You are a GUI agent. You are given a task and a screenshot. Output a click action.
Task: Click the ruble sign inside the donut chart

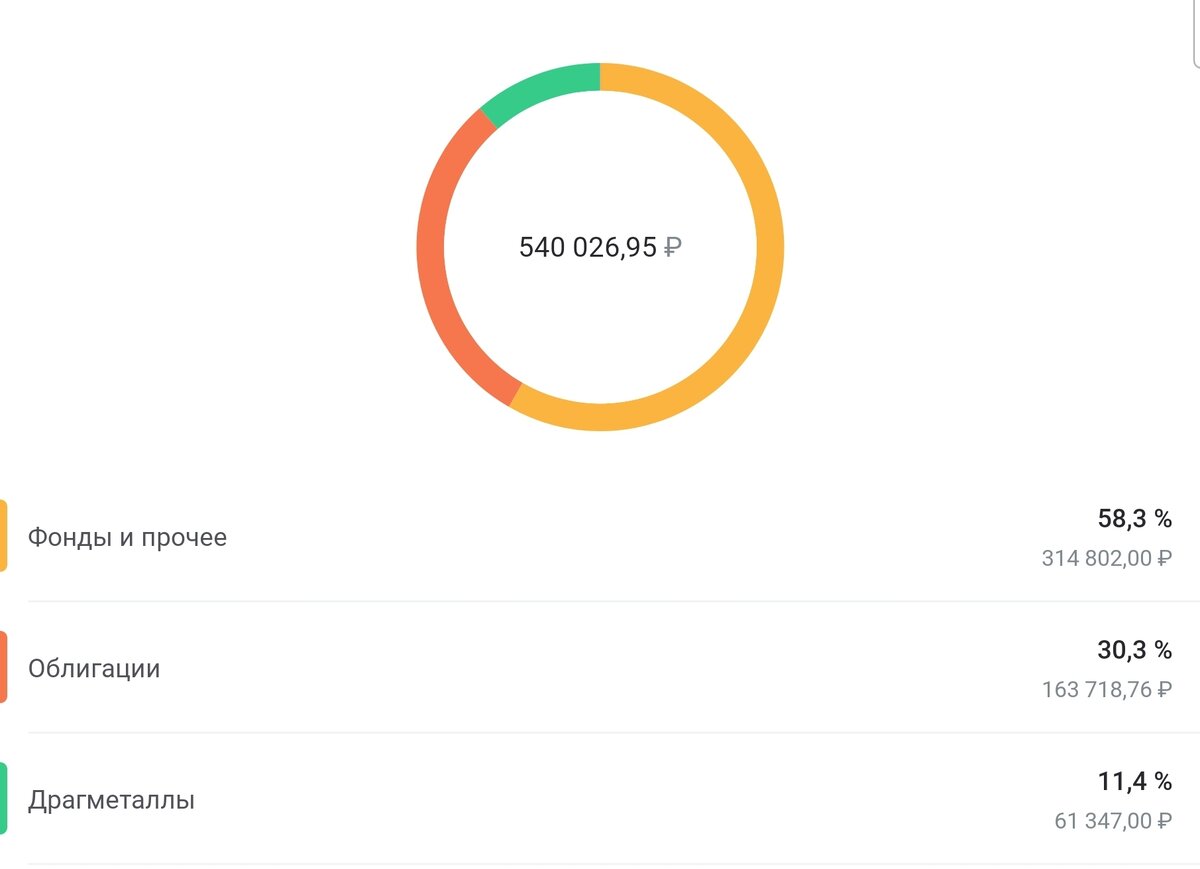click(x=673, y=248)
